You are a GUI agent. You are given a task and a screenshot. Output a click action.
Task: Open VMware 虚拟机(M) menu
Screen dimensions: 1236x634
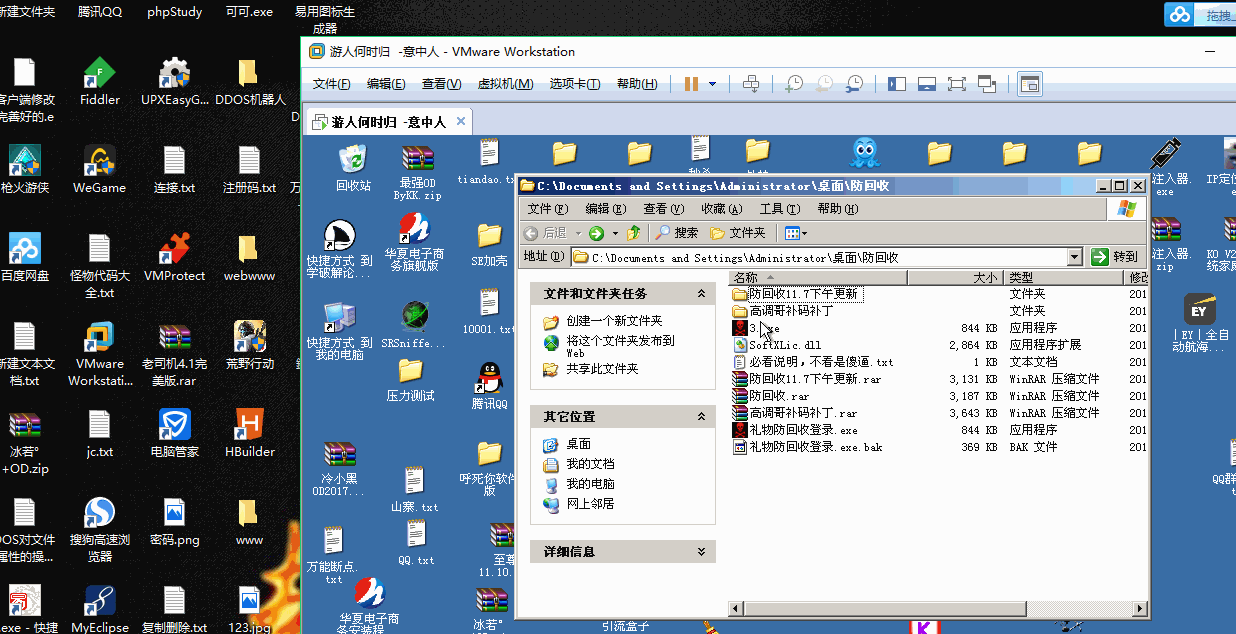(505, 84)
